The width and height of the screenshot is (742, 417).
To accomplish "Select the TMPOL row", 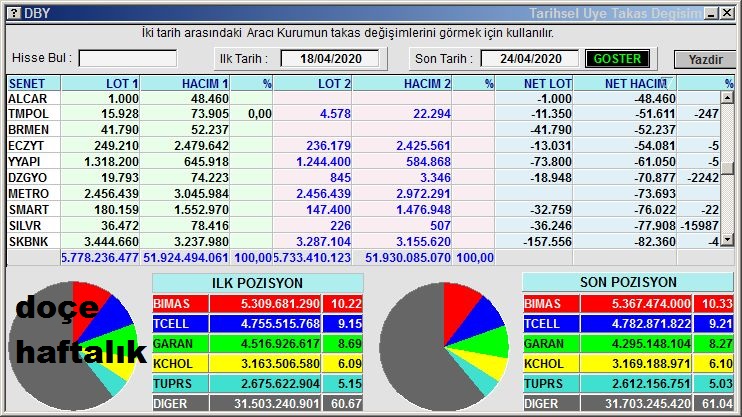I will pos(363,114).
